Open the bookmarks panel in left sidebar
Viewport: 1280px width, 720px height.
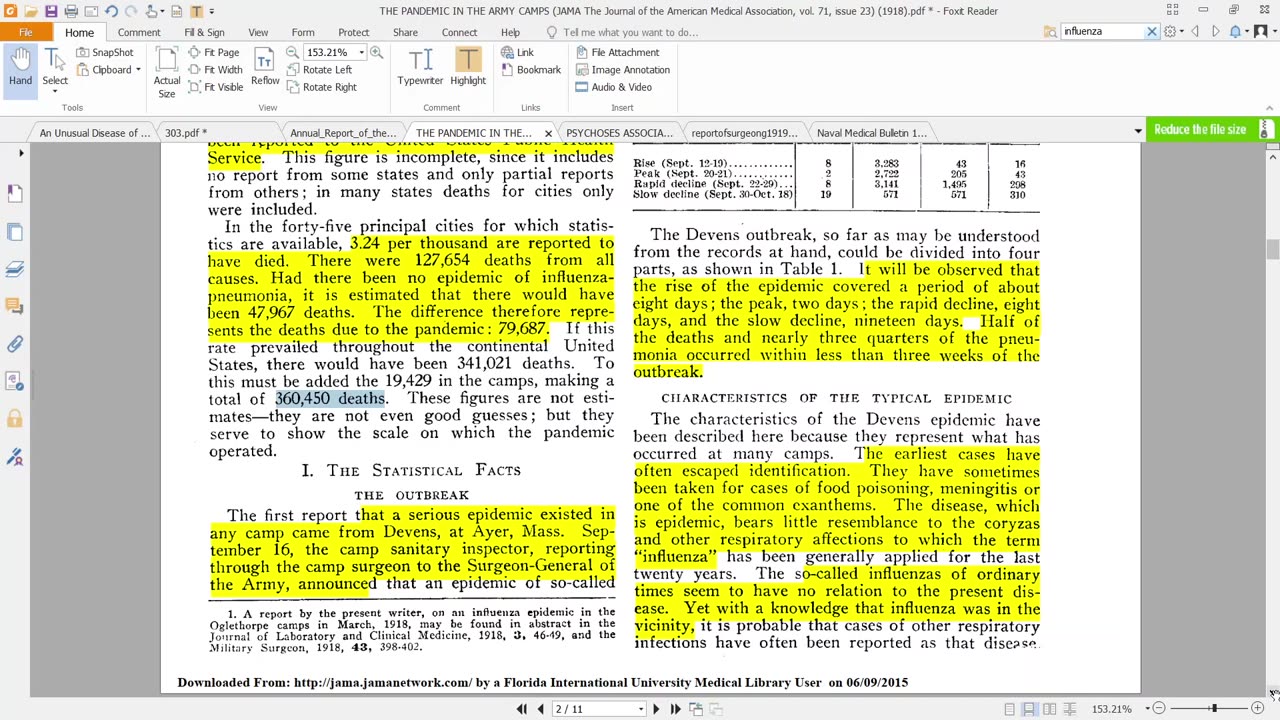(15, 194)
